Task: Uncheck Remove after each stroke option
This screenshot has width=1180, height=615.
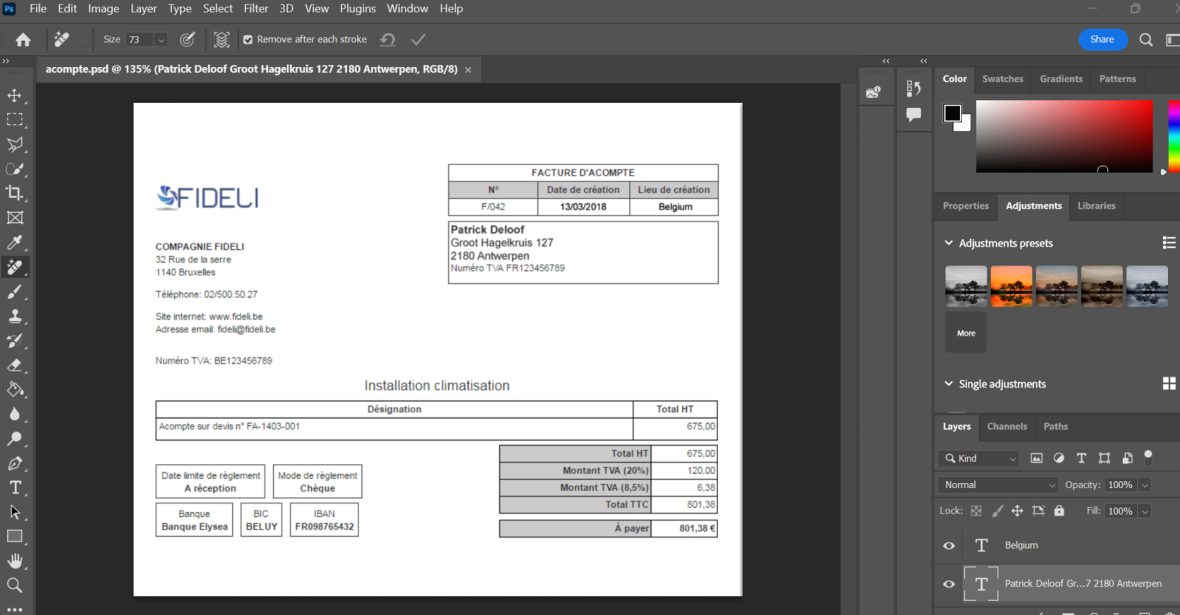Action: 247,40
